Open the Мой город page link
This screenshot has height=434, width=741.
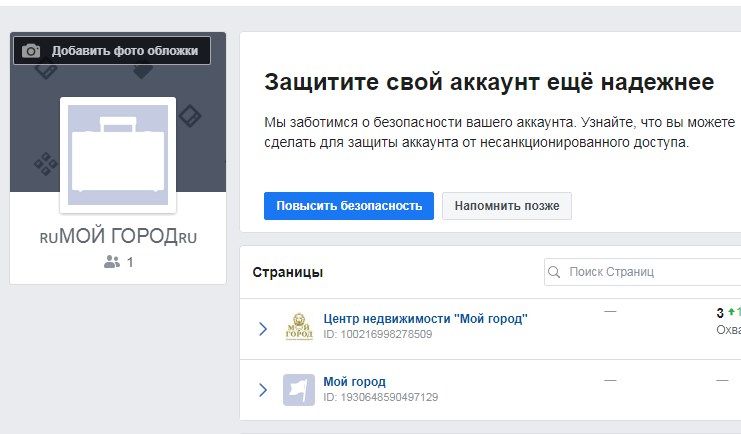click(354, 382)
